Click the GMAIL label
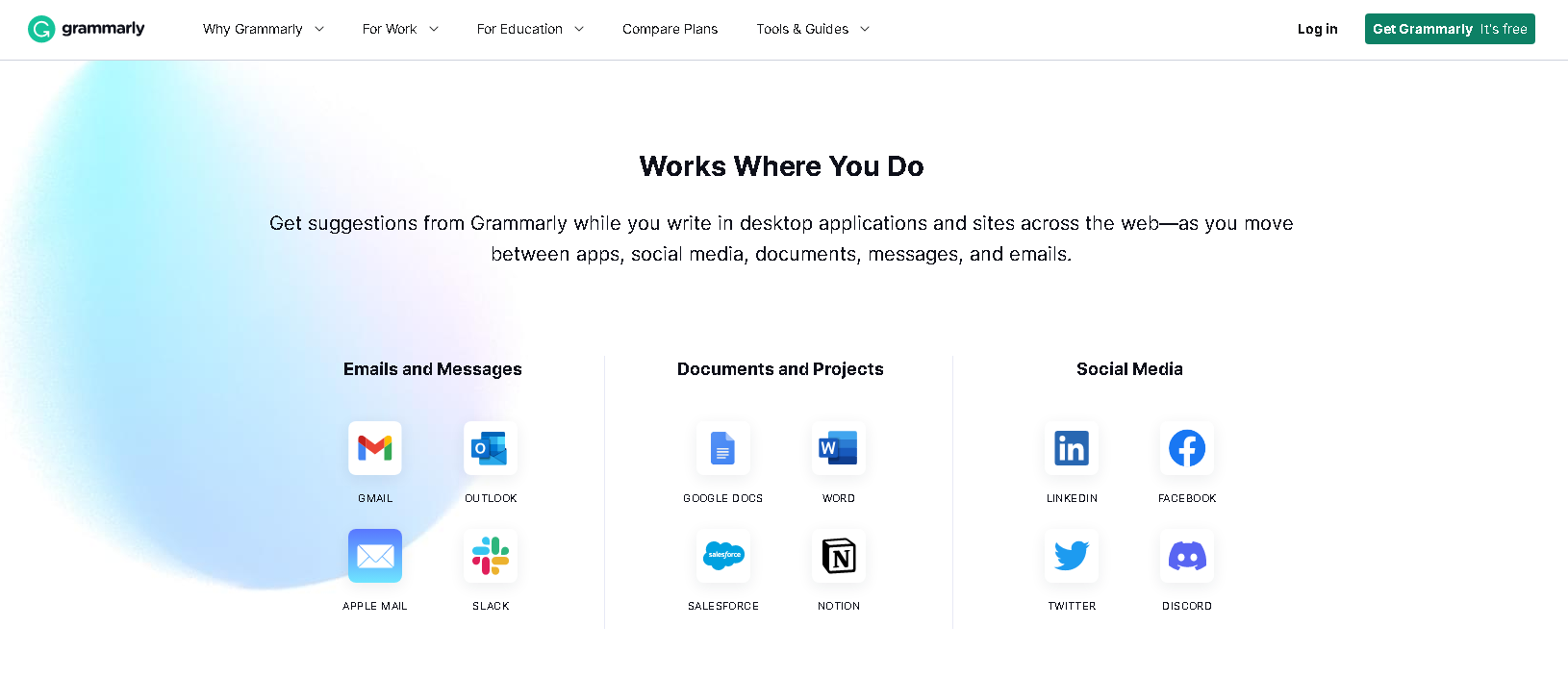The width and height of the screenshot is (1568, 677). pyautogui.click(x=375, y=498)
